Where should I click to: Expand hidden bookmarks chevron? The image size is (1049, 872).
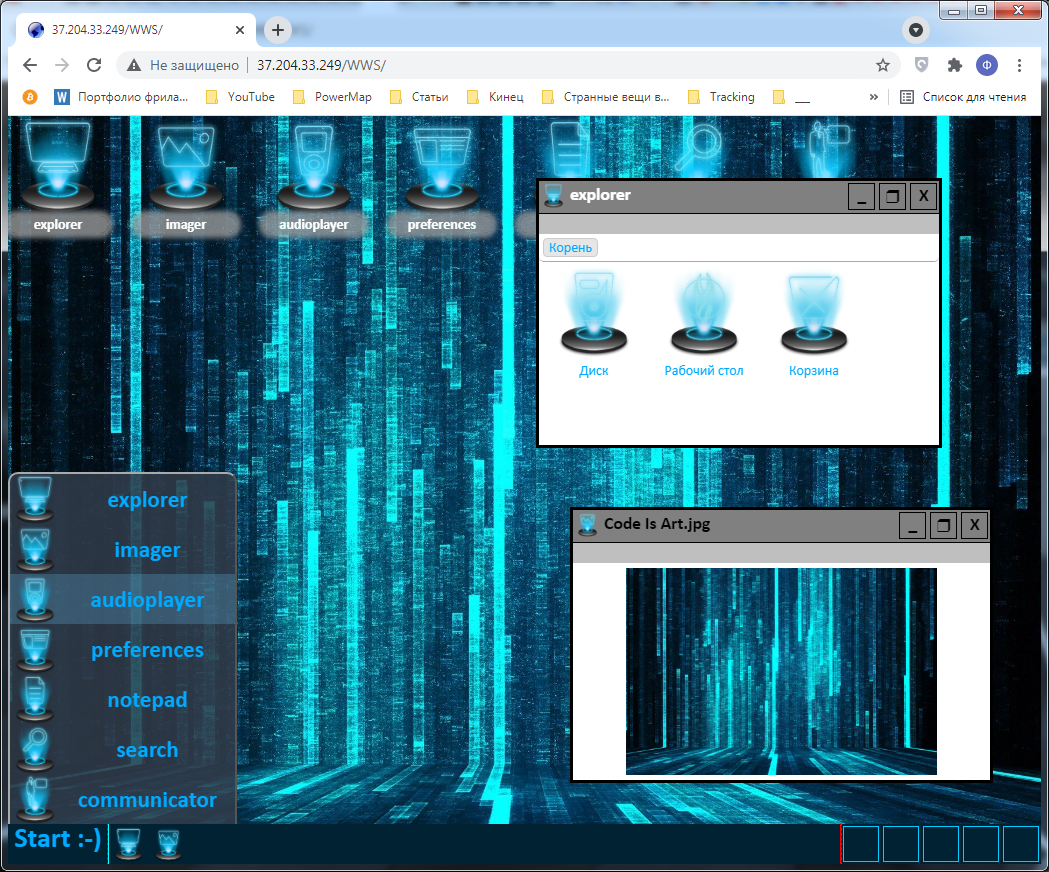(873, 97)
